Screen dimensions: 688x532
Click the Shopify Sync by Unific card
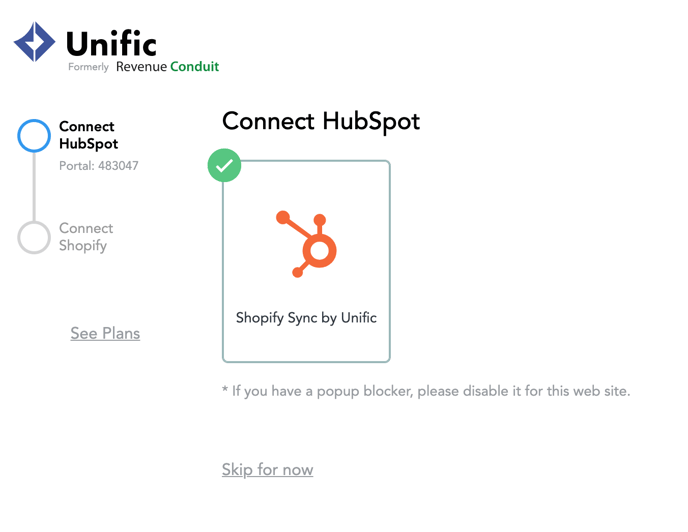[306, 262]
